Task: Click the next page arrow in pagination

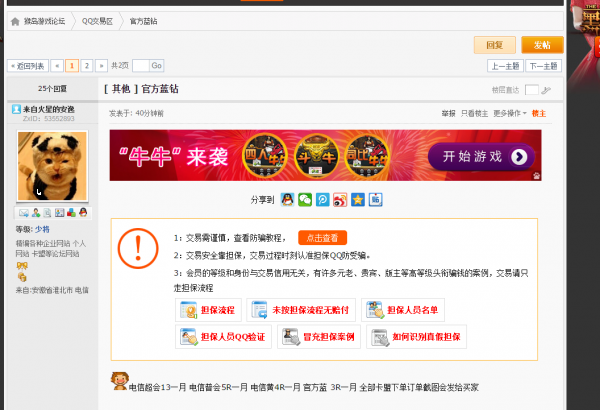Action: click(101, 66)
